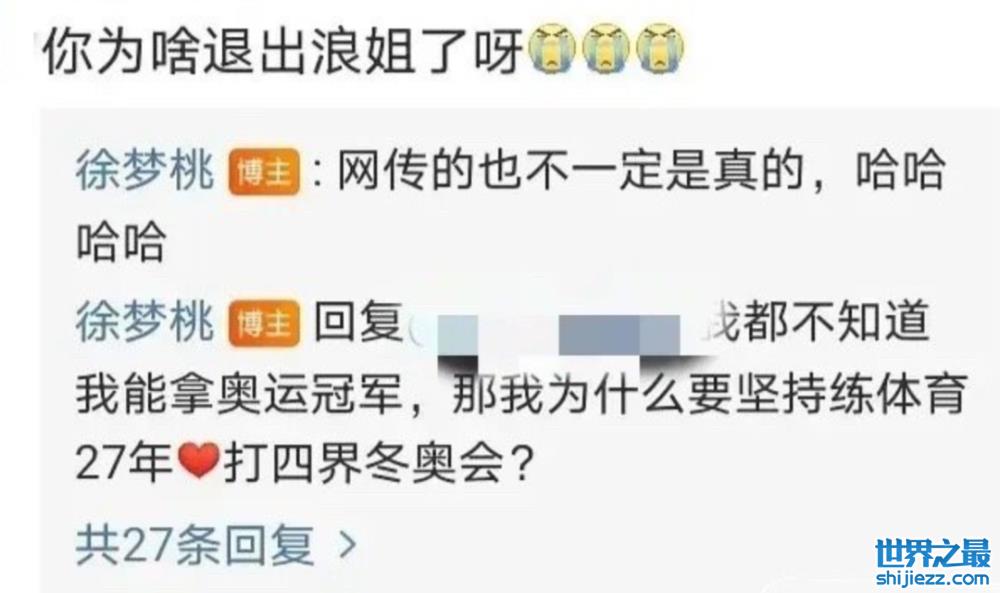Tap the phrase 我都不知道 in the second reply
Screen dimensions: 1000x593
pyautogui.click(x=815, y=322)
